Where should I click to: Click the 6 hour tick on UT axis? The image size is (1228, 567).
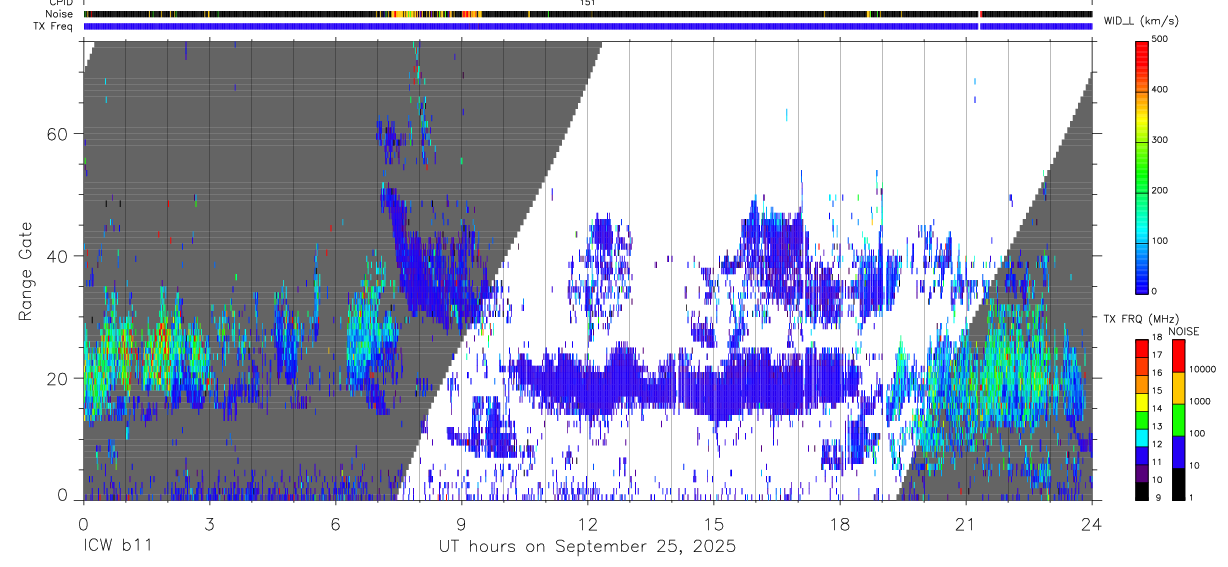(335, 524)
